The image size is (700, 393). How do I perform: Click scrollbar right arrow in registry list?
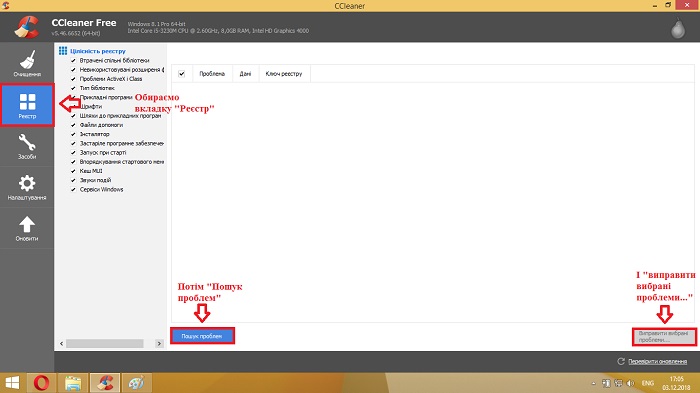pos(159,343)
